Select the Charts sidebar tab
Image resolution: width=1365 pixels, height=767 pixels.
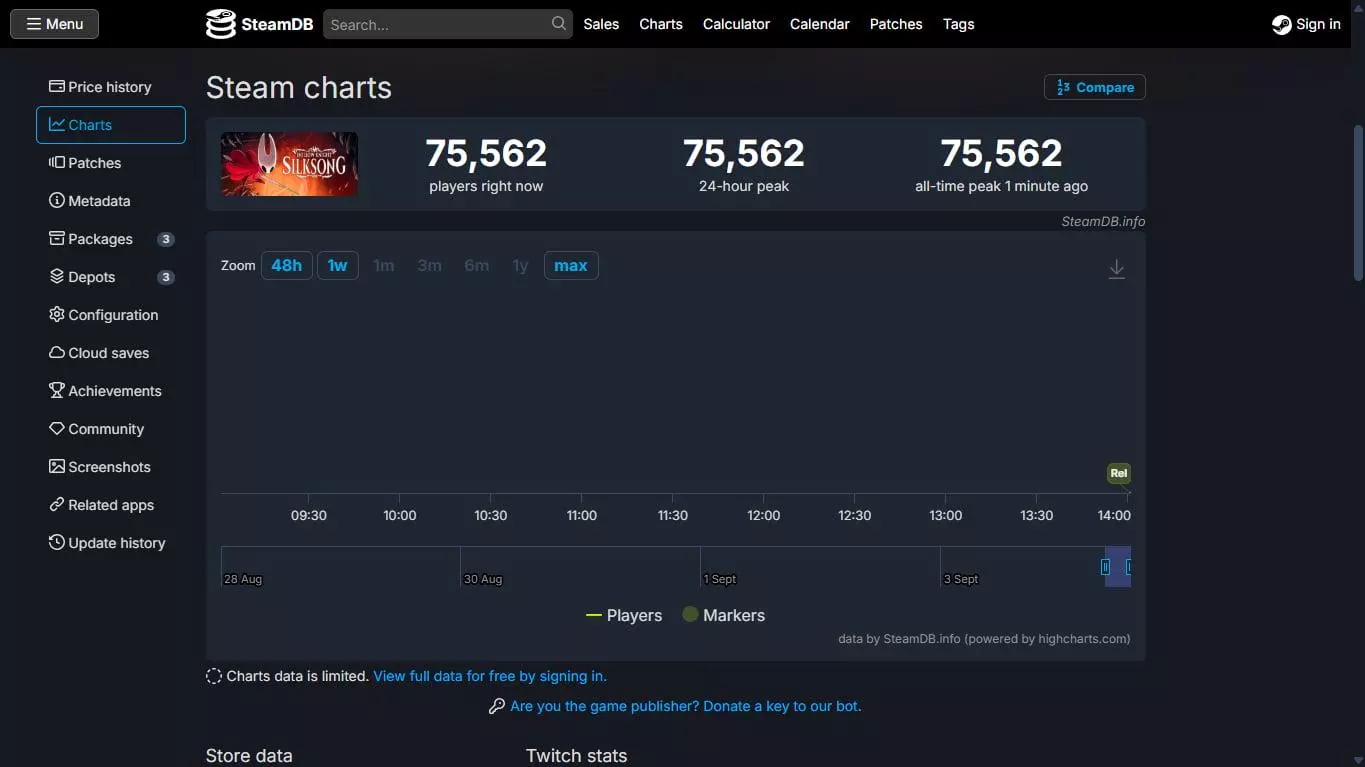point(111,125)
